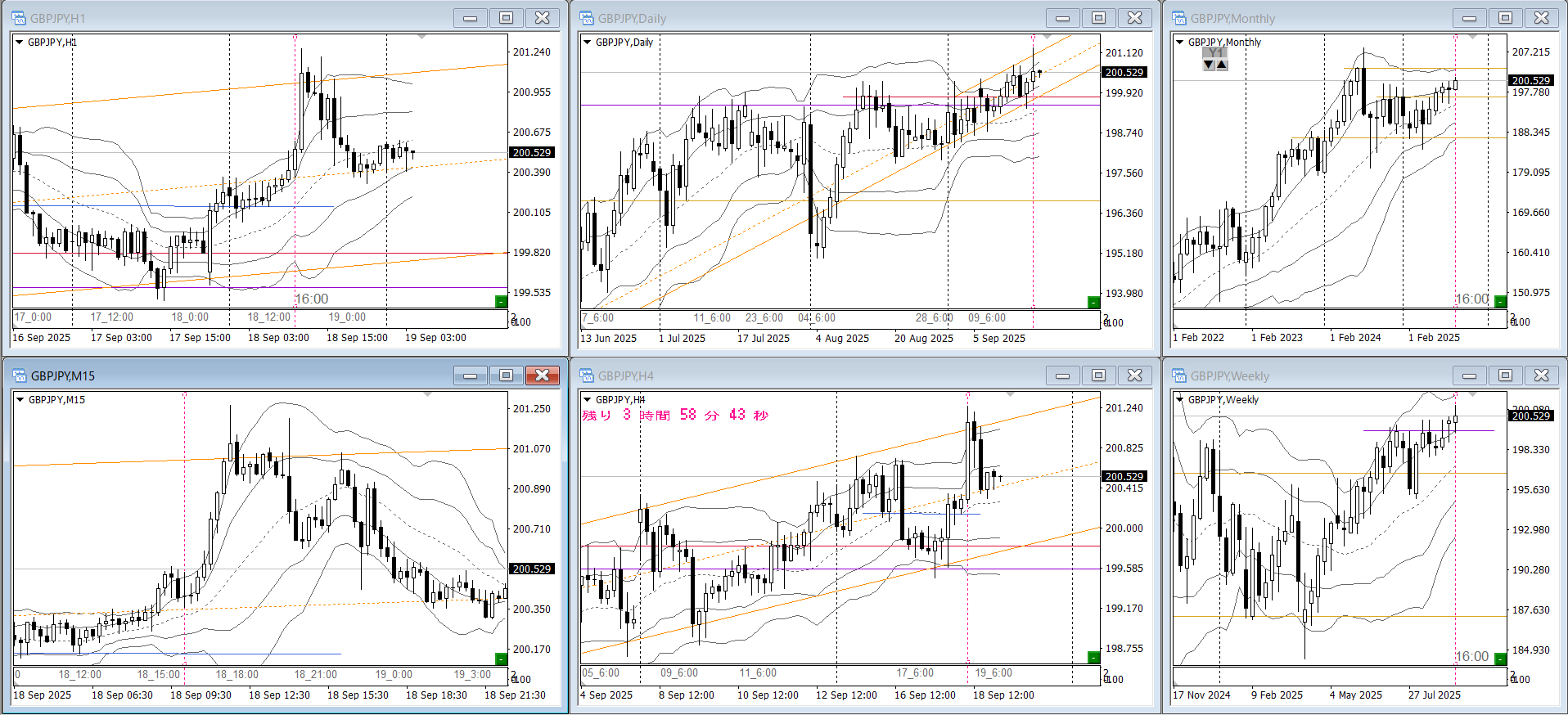Screen dimensions: 1568x715
Task: Maximize the GBPJPY,H4 chart window
Action: coord(1098,375)
